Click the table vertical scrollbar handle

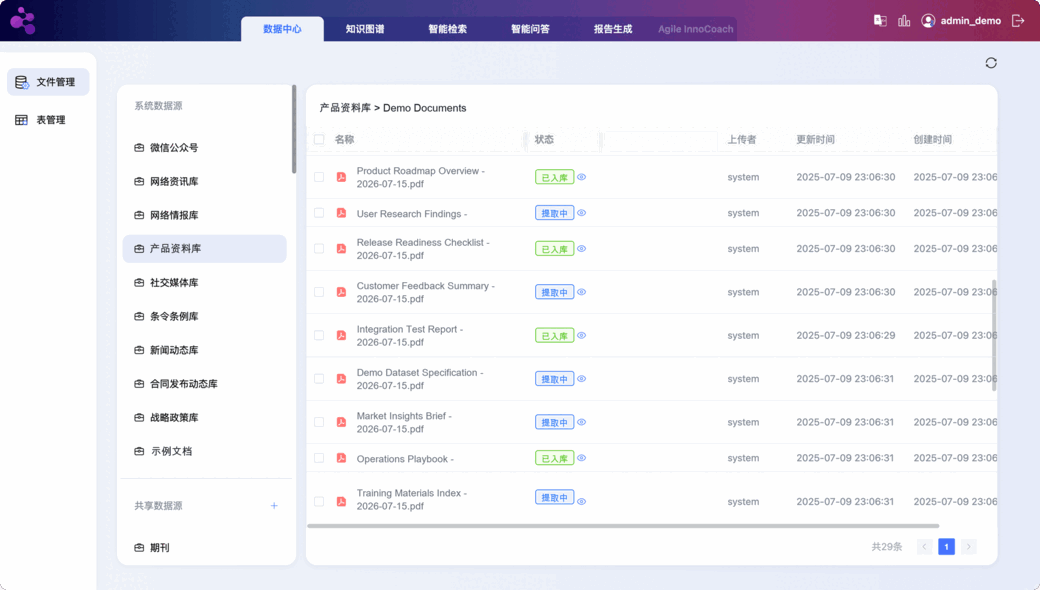pyautogui.click(x=994, y=335)
